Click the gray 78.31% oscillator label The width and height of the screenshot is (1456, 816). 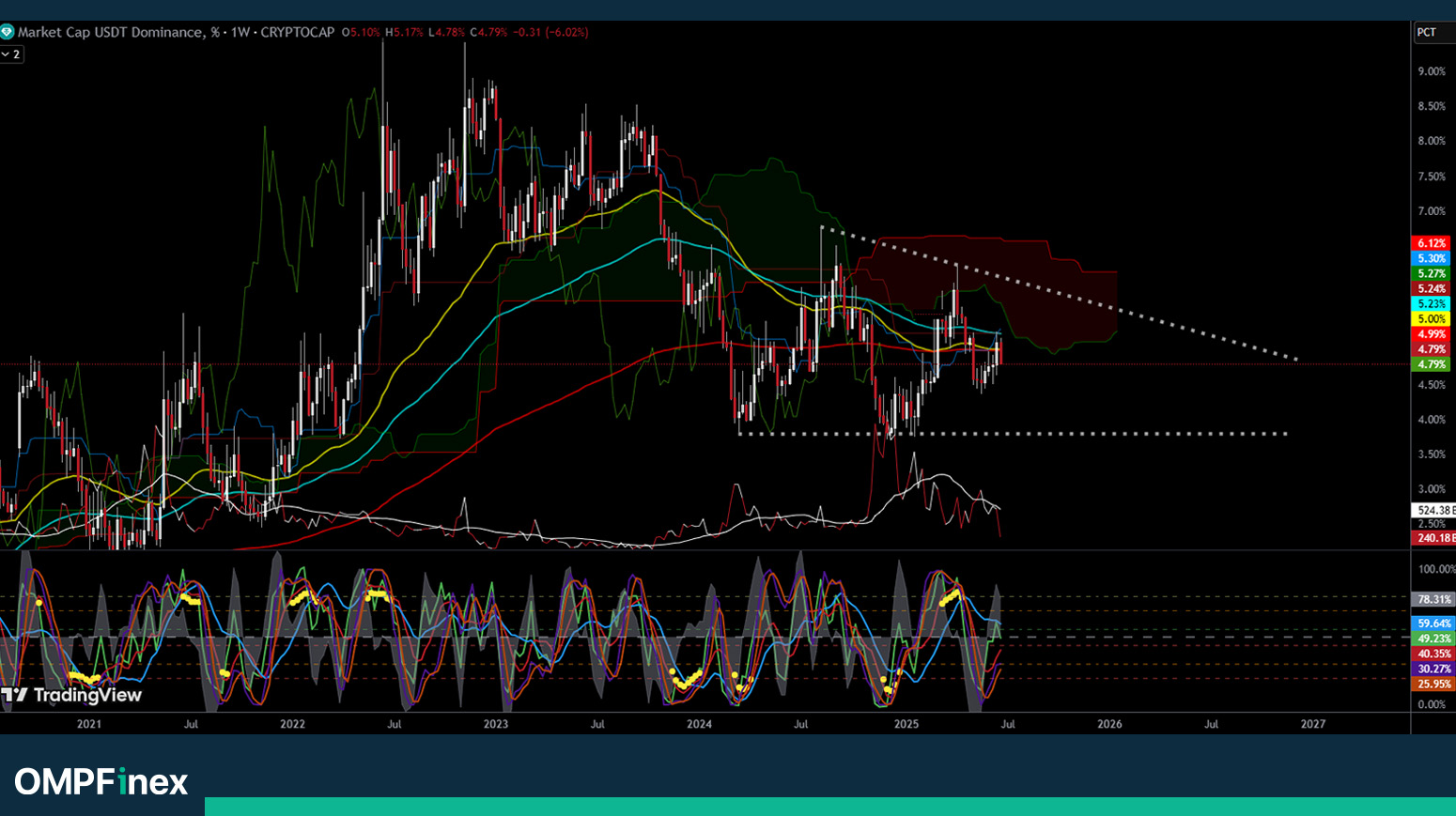click(1433, 599)
